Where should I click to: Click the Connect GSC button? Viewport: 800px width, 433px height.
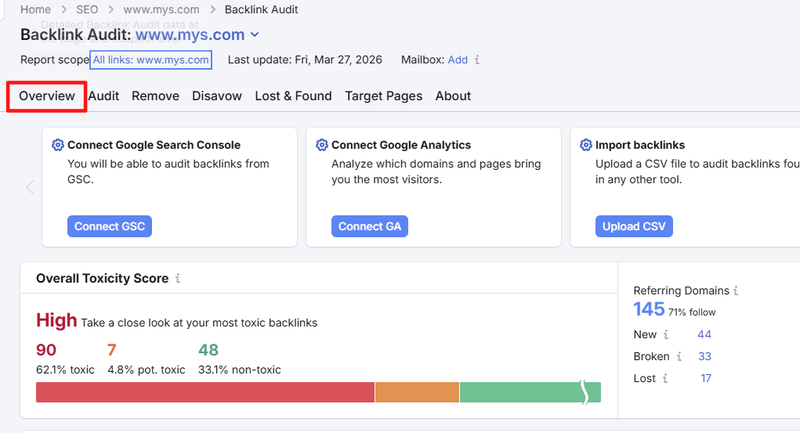110,226
